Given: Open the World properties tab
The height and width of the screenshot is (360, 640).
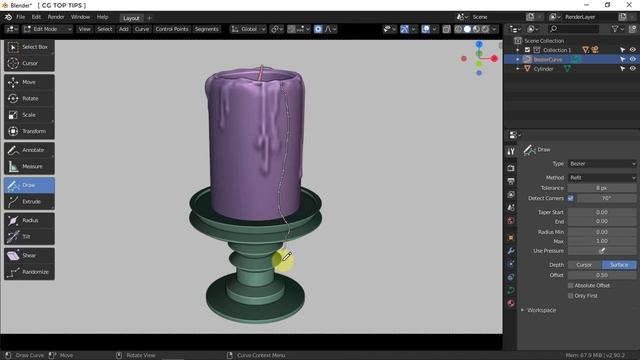Looking at the screenshot, I should tap(511, 221).
